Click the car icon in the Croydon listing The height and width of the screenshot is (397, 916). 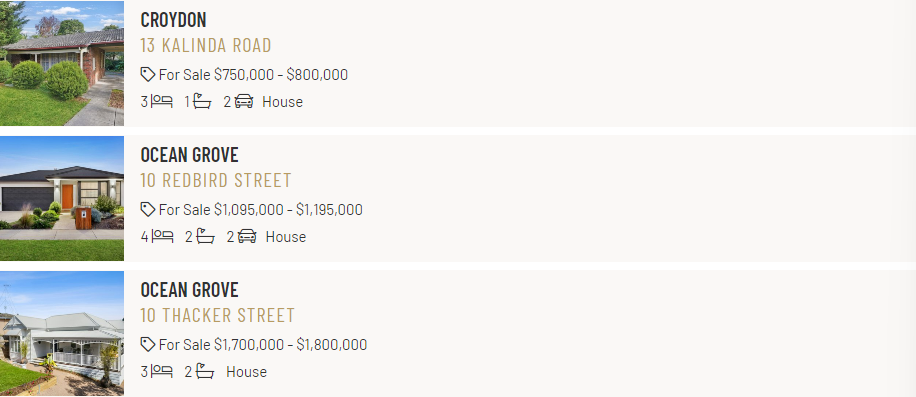244,102
